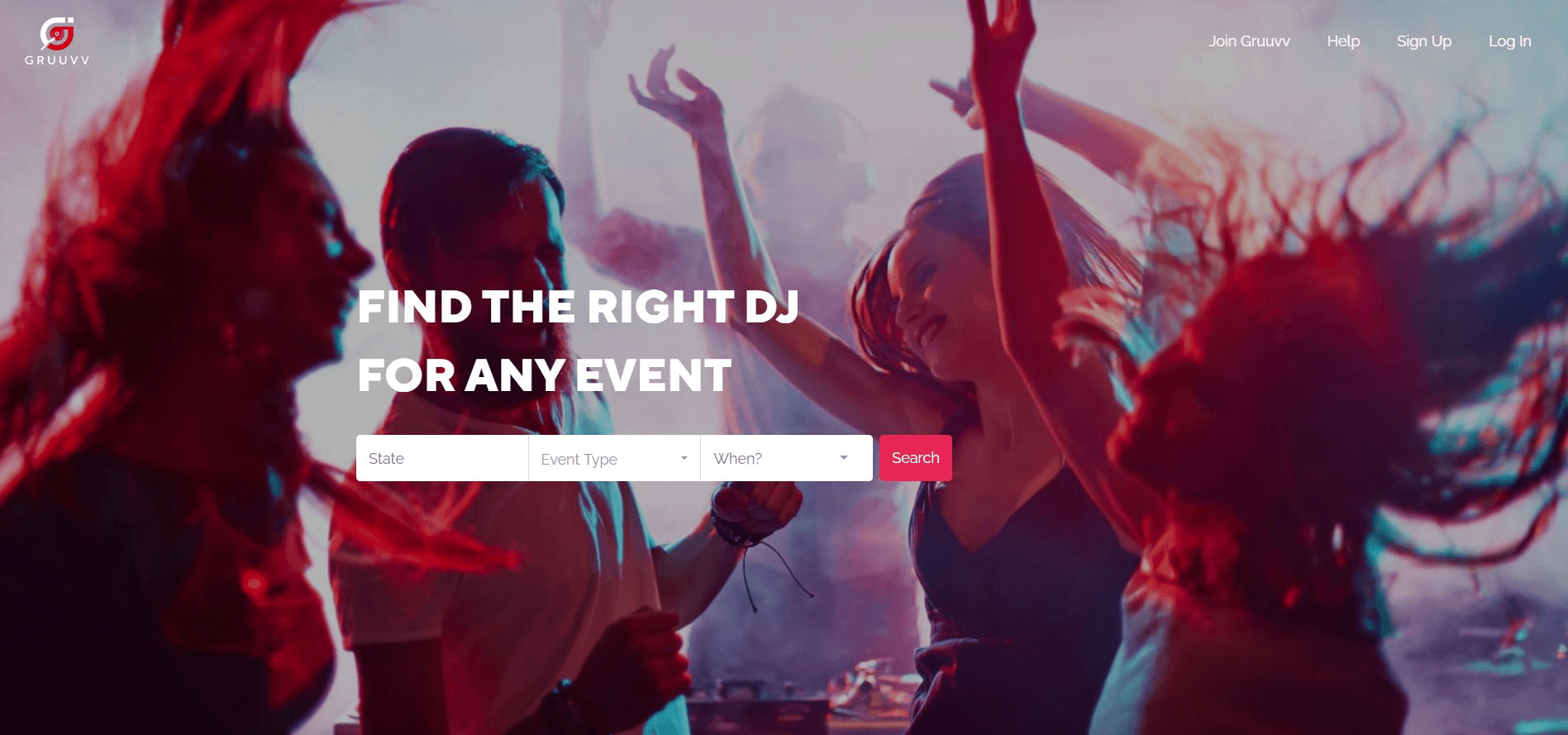Click the FIND THE RIGHT DJ headline

tap(578, 307)
